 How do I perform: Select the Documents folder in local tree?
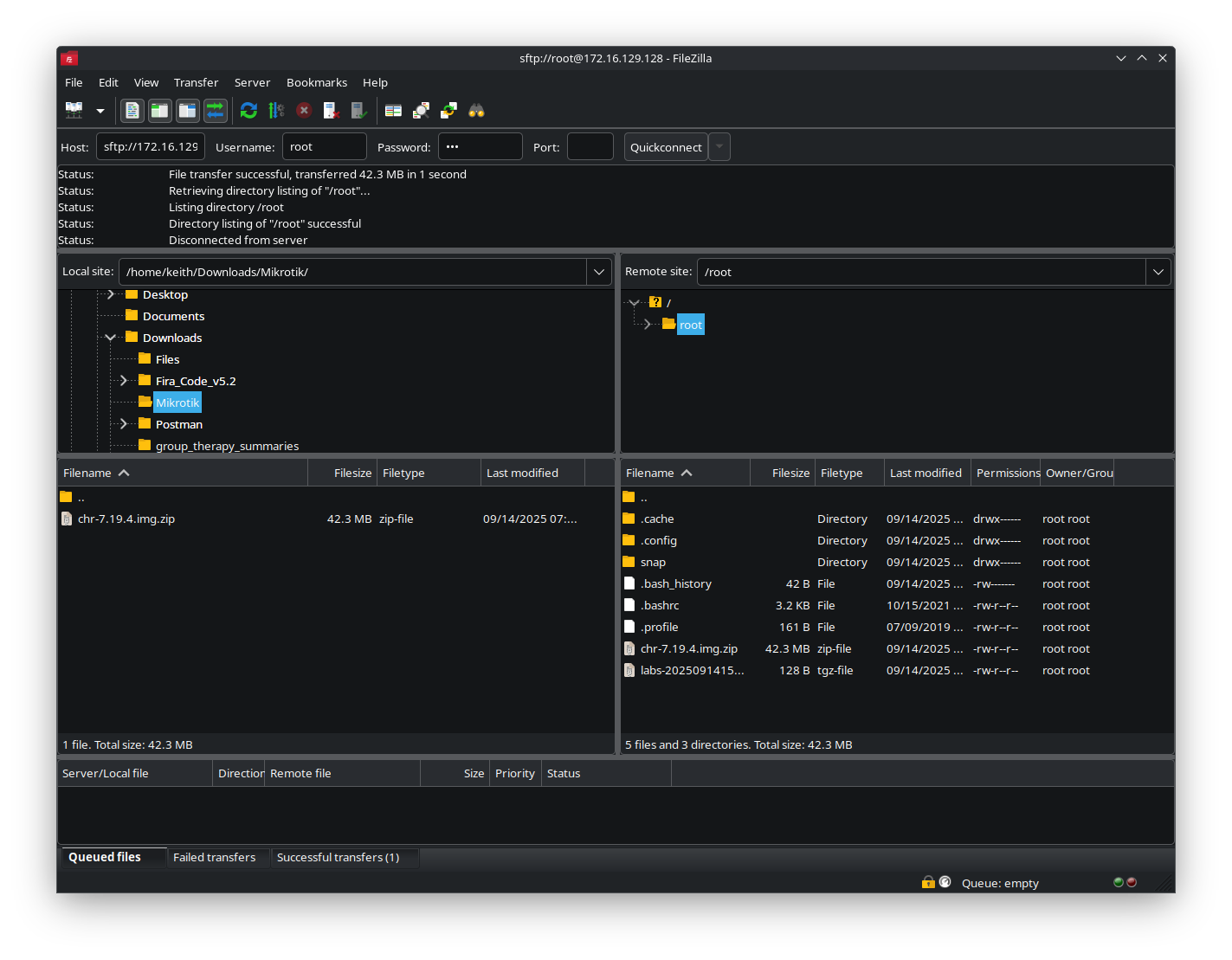pyautogui.click(x=173, y=316)
